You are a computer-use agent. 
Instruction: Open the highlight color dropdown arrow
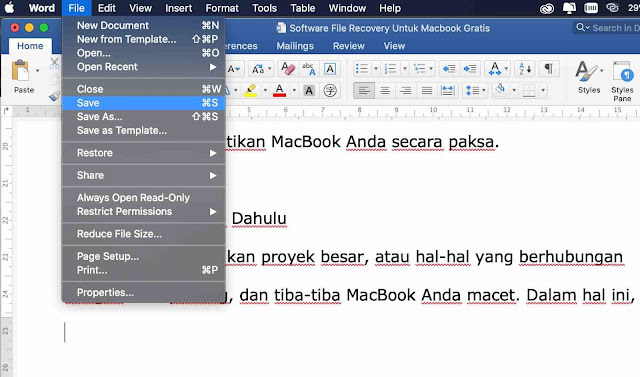point(265,90)
